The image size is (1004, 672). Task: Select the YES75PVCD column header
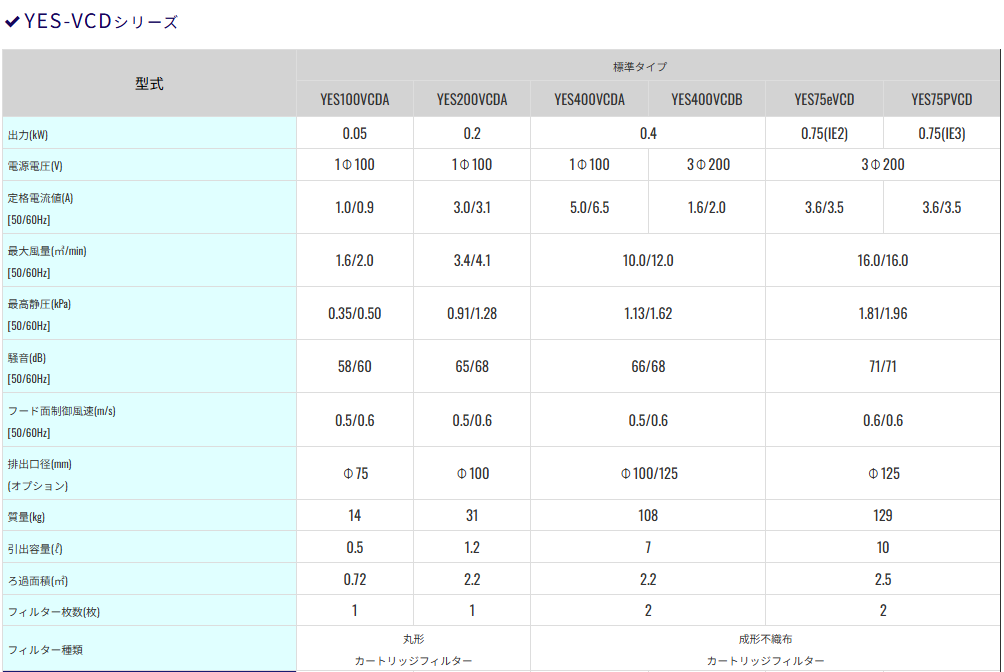(x=941, y=100)
